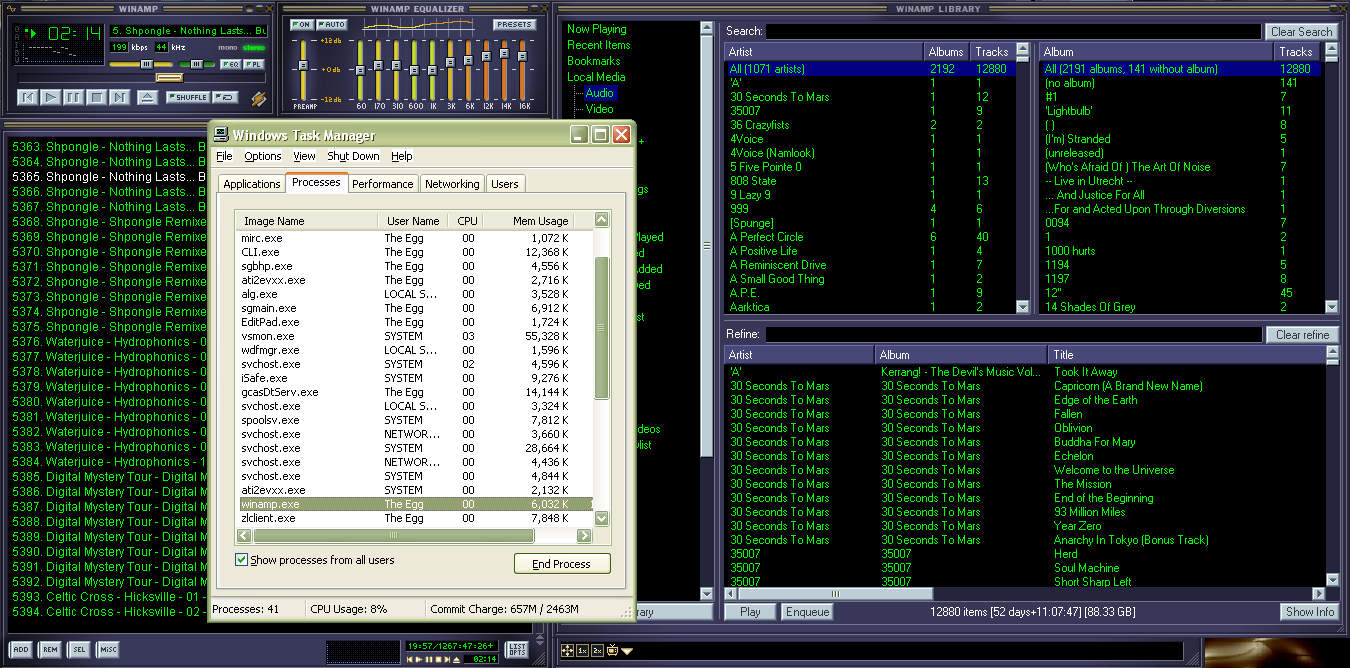
Task: Click the Enqueue button in library
Action: [x=807, y=612]
